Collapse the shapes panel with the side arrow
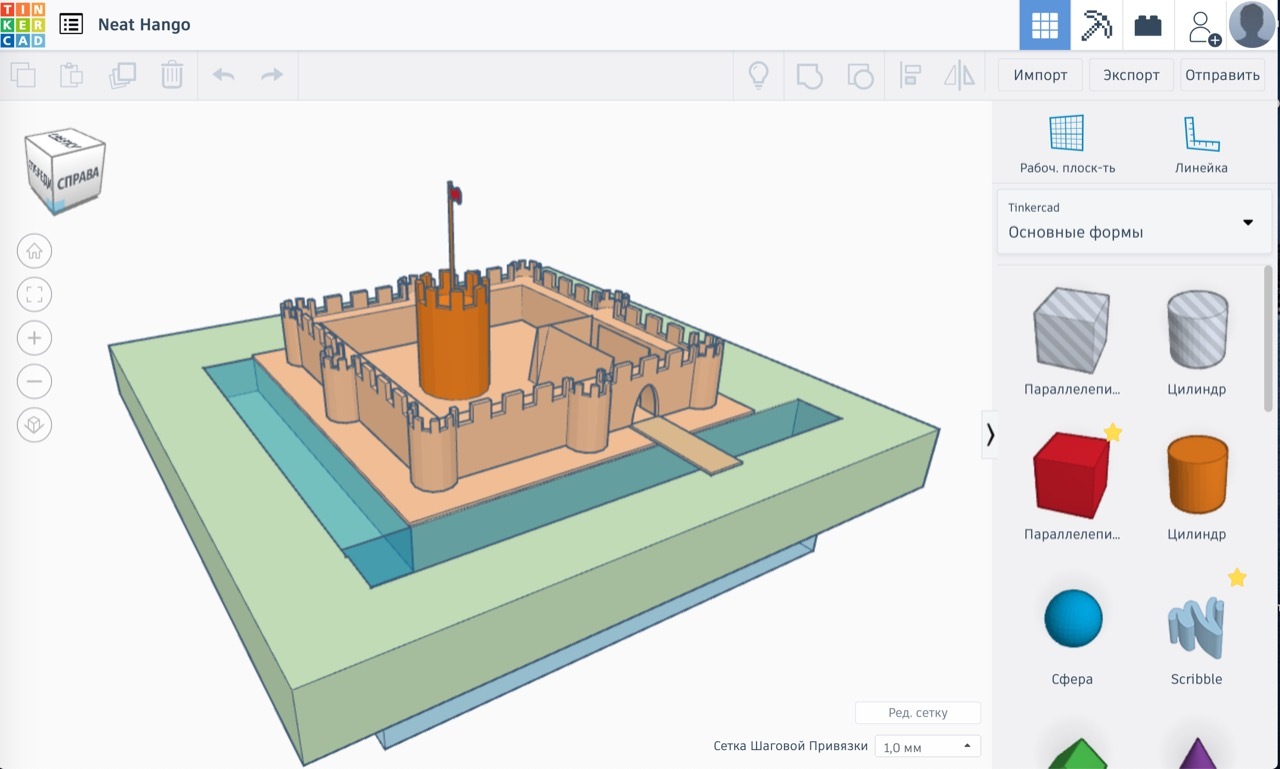The image size is (1280, 769). (990, 434)
